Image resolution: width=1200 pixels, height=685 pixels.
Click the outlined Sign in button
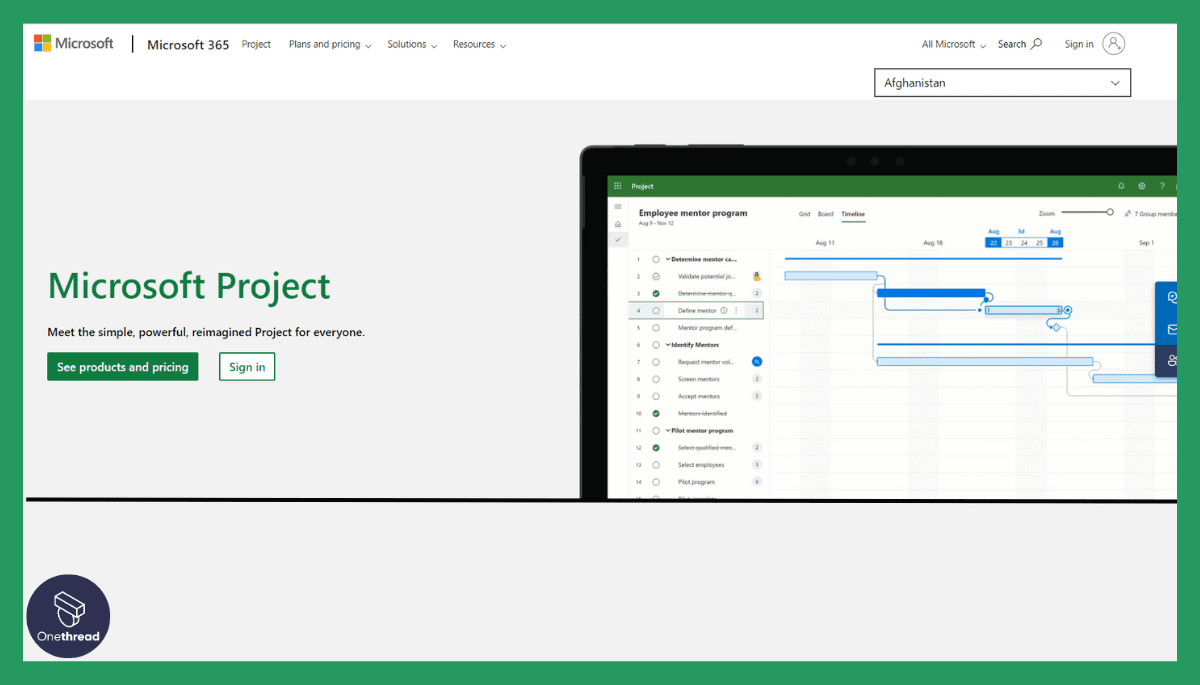click(x=247, y=367)
